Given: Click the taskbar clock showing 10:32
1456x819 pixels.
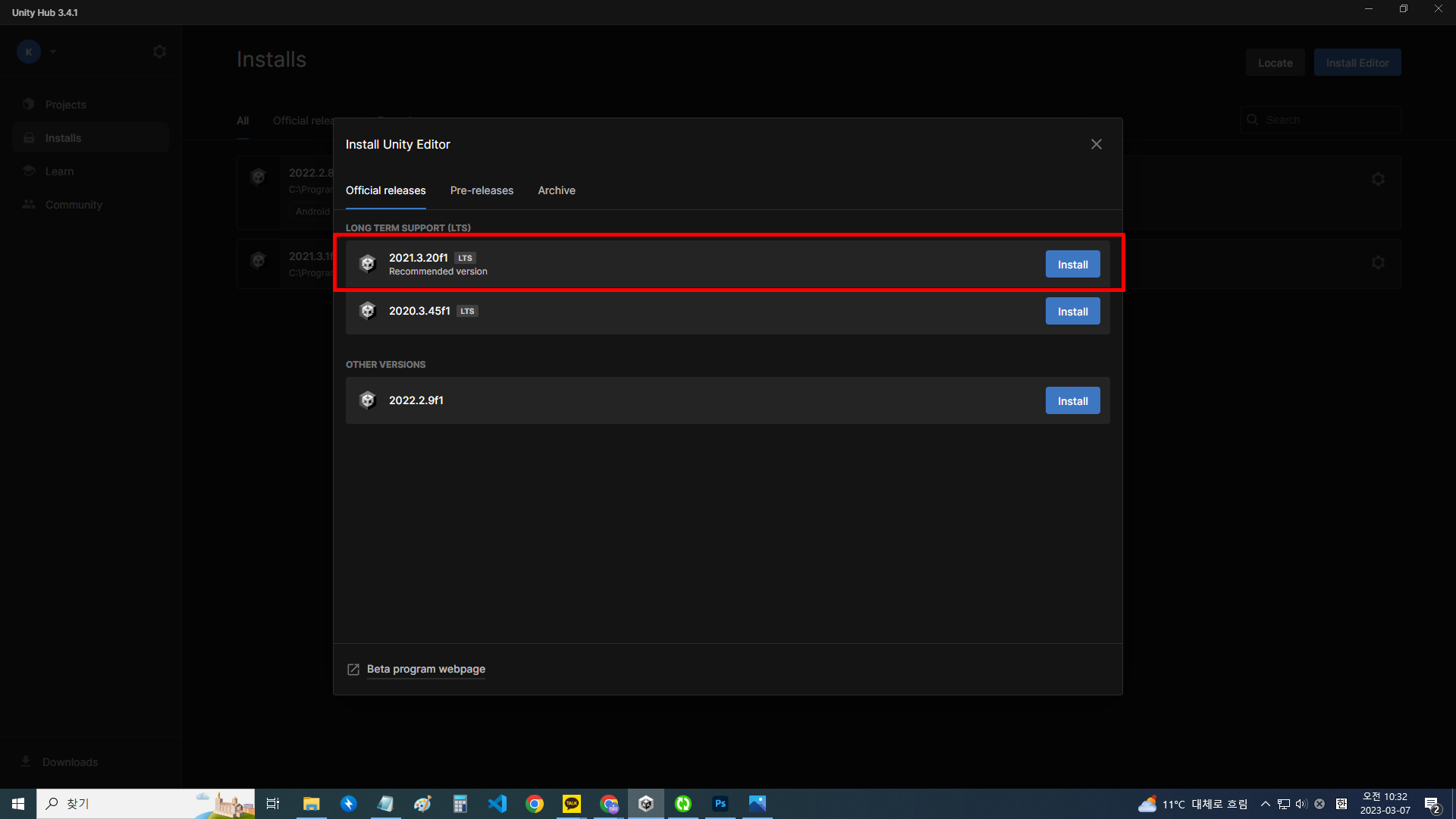Looking at the screenshot, I should 1385,804.
